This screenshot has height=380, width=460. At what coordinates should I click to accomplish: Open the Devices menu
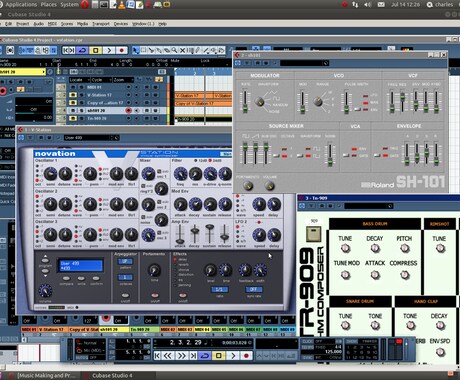(x=121, y=24)
